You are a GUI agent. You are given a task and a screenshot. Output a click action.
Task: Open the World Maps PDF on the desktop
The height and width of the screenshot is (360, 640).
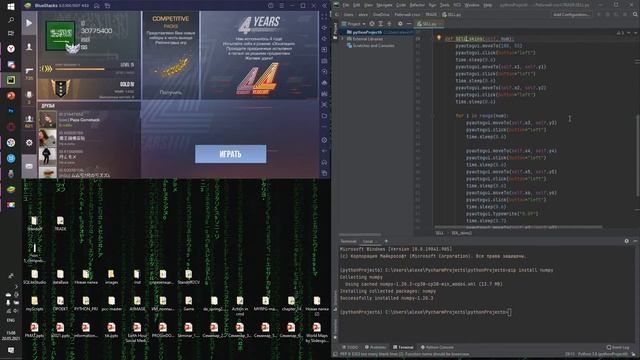[x=316, y=332]
